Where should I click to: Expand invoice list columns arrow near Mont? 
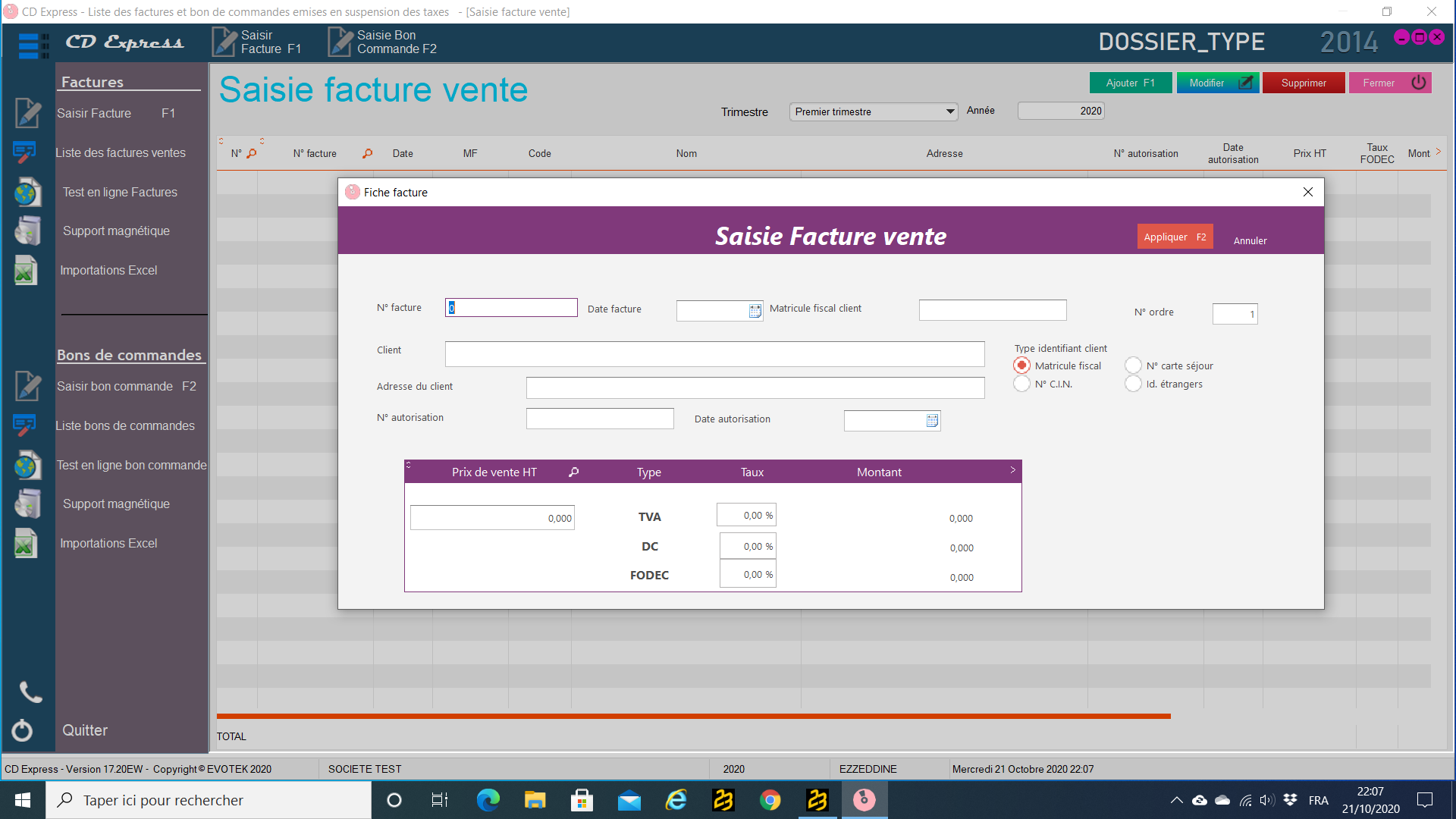(x=1439, y=152)
